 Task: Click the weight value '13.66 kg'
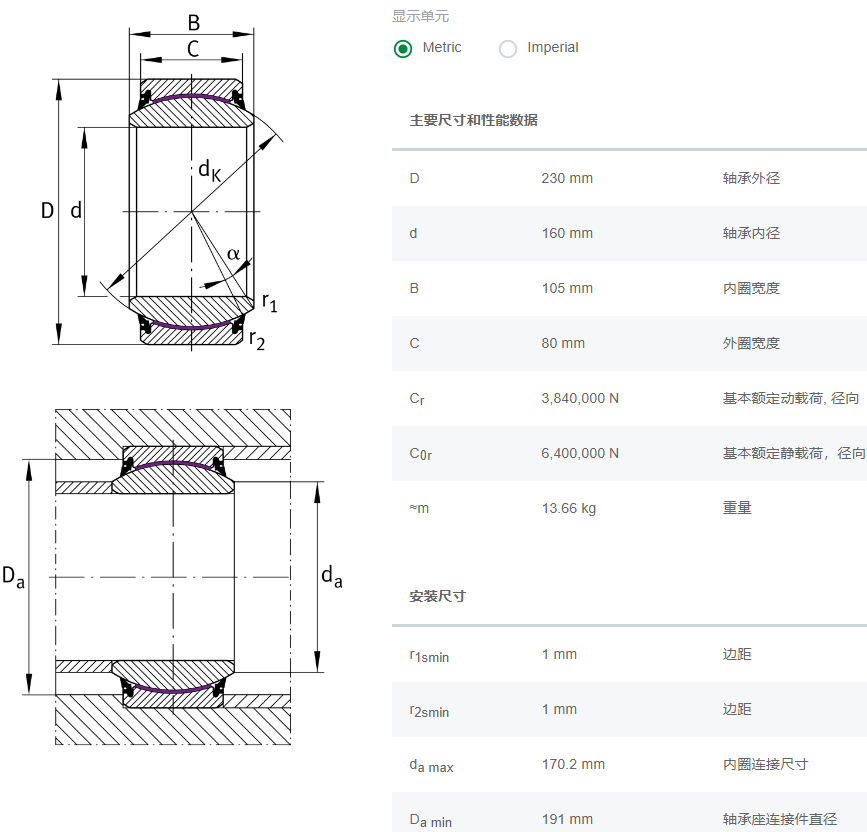[568, 508]
